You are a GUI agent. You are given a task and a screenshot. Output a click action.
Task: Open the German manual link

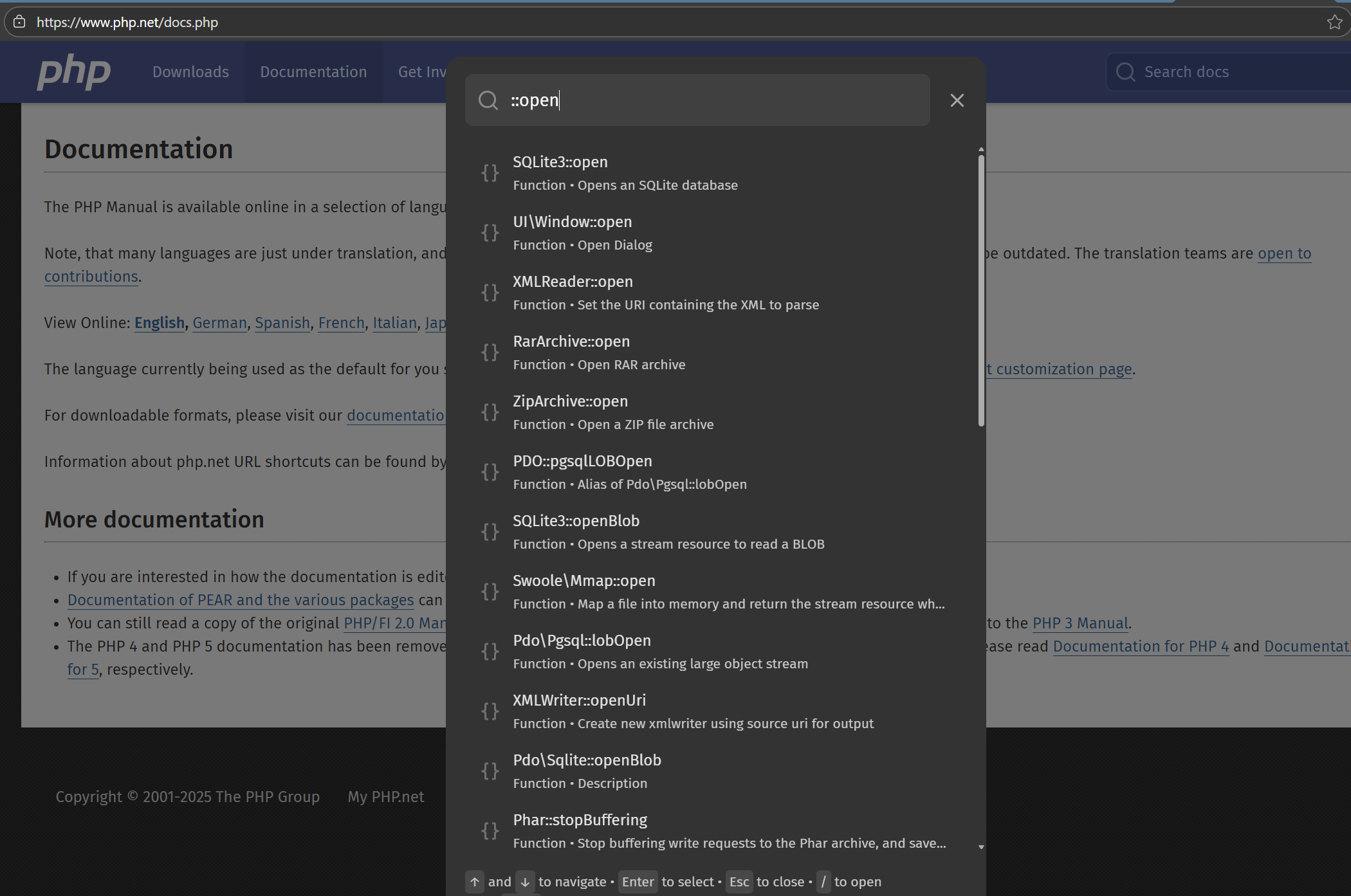[x=219, y=323]
